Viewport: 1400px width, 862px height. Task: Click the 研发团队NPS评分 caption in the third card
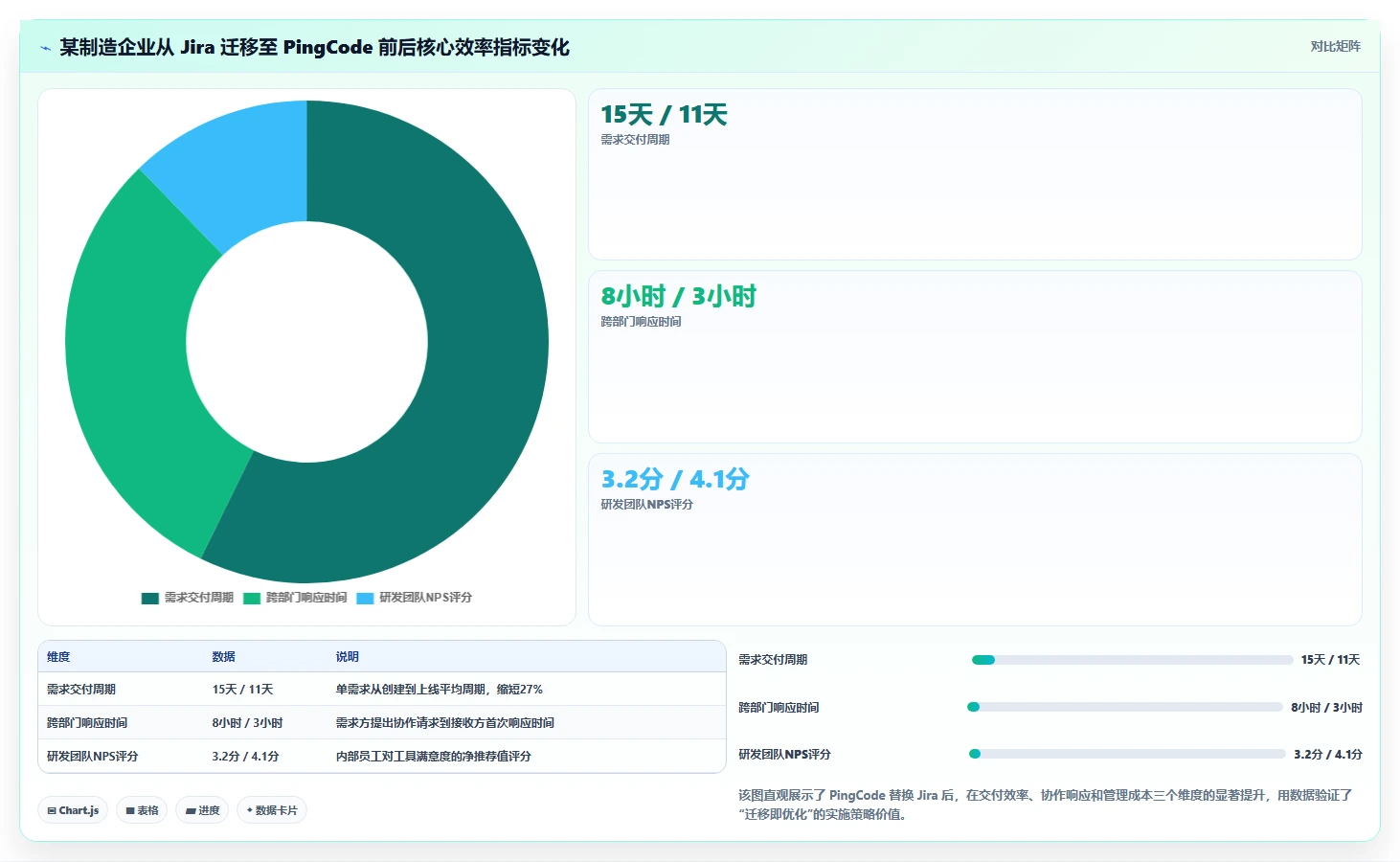pyautogui.click(x=646, y=505)
